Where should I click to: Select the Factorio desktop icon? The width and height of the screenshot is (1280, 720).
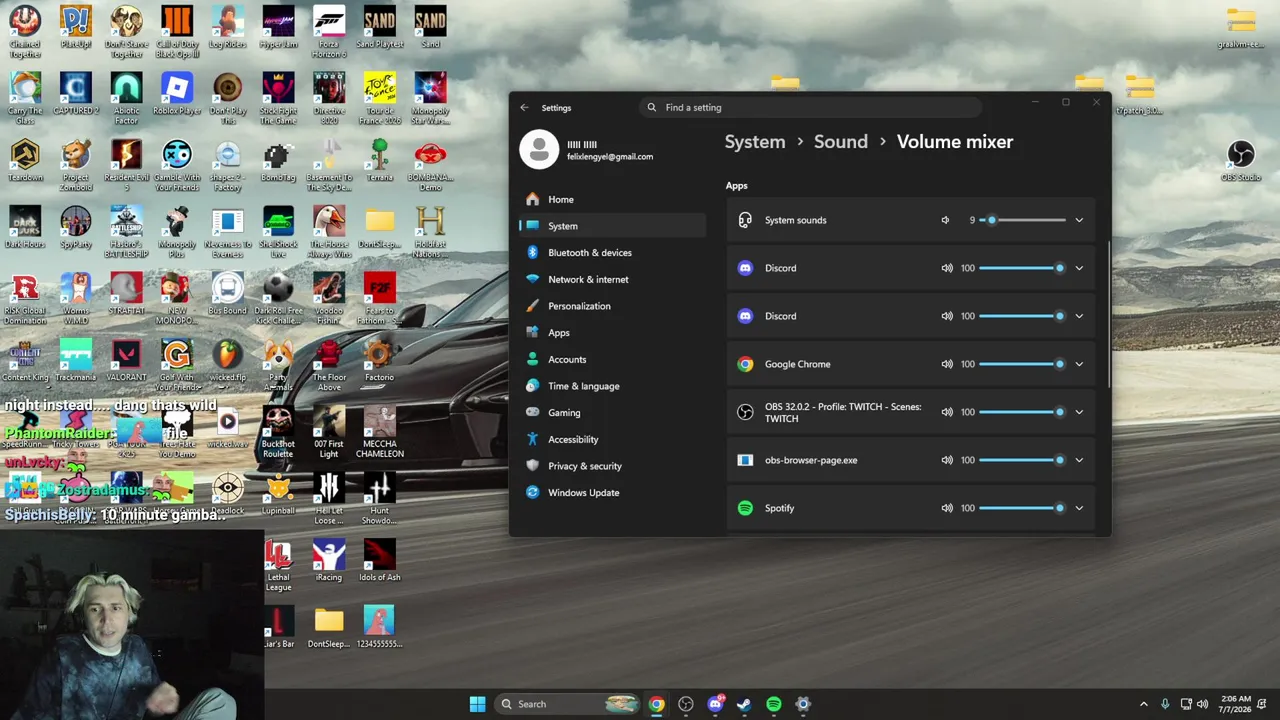379,361
